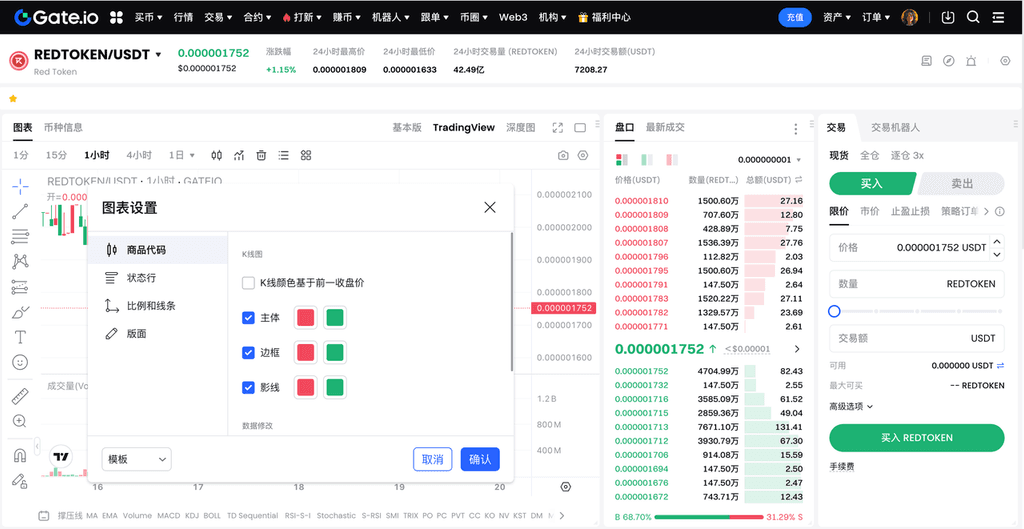
Task: Open the download app icon in header
Action: tap(948, 17)
